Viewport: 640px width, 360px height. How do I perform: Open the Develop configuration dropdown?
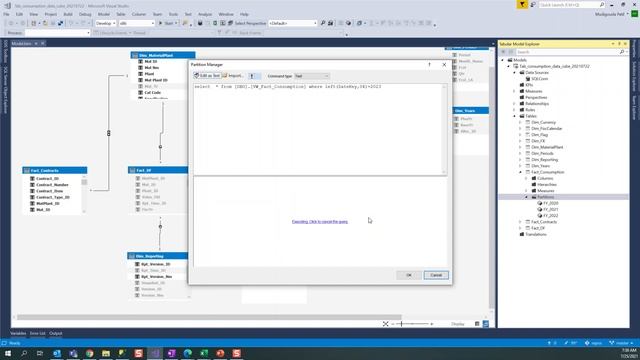pyautogui.click(x=105, y=23)
